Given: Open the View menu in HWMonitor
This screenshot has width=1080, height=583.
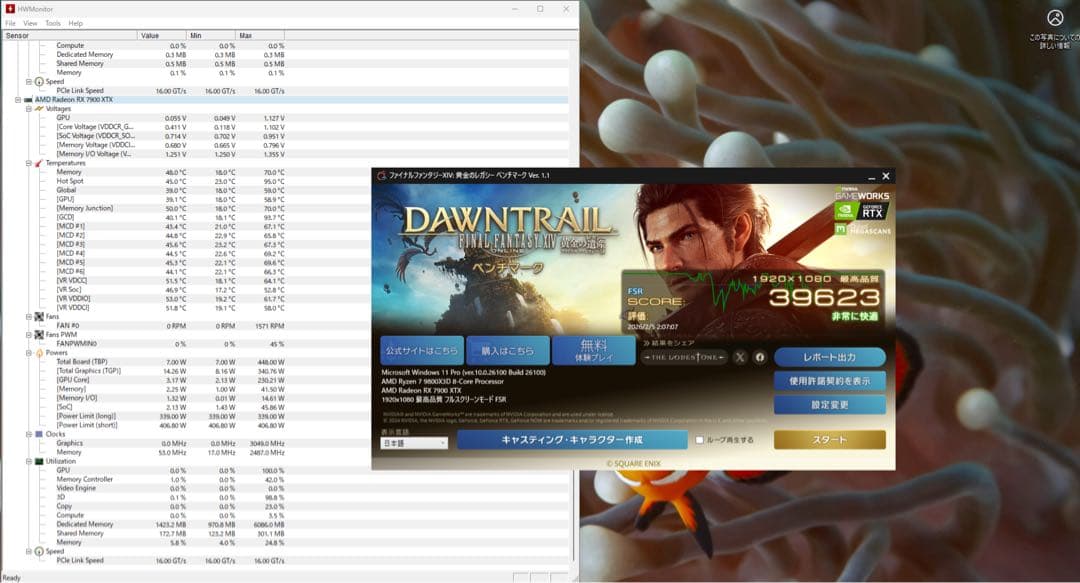Looking at the screenshot, I should tap(30, 23).
